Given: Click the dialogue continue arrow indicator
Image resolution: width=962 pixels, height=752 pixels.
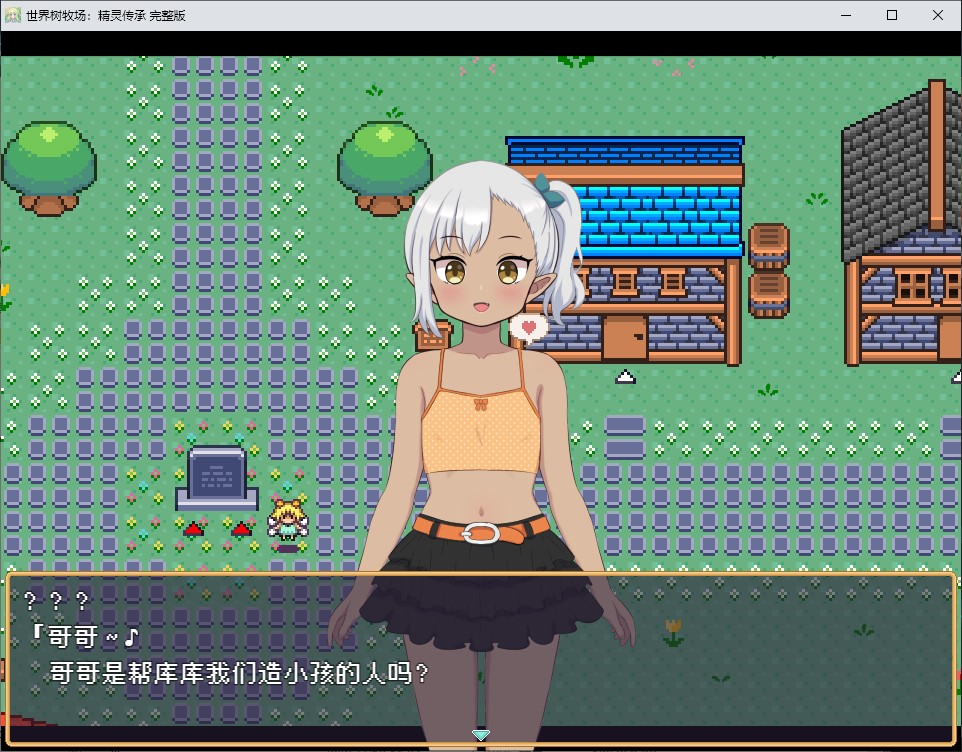Looking at the screenshot, I should point(480,734).
